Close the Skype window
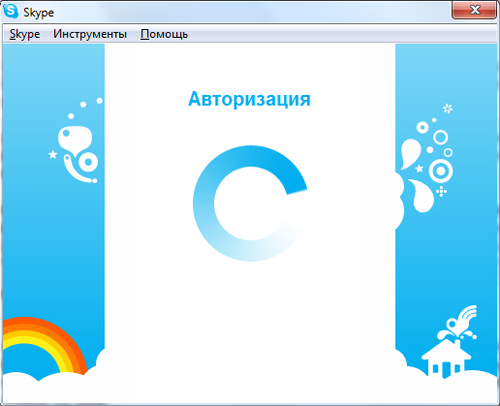The image size is (500, 406). pos(474,10)
